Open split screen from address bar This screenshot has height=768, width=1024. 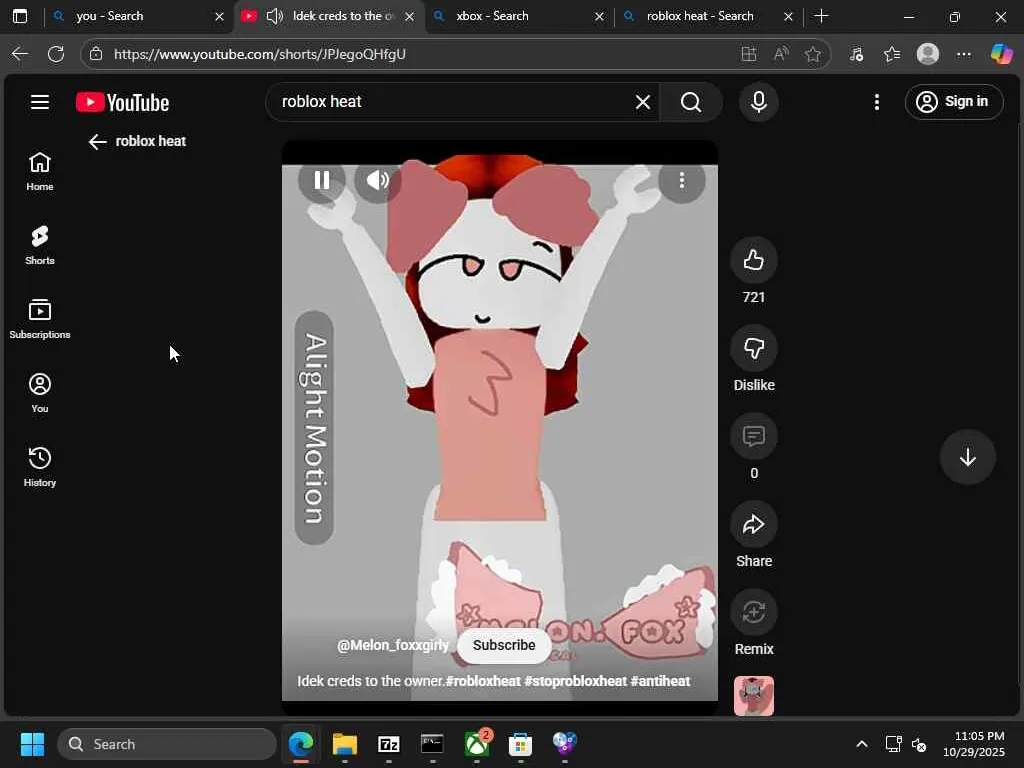click(x=749, y=54)
